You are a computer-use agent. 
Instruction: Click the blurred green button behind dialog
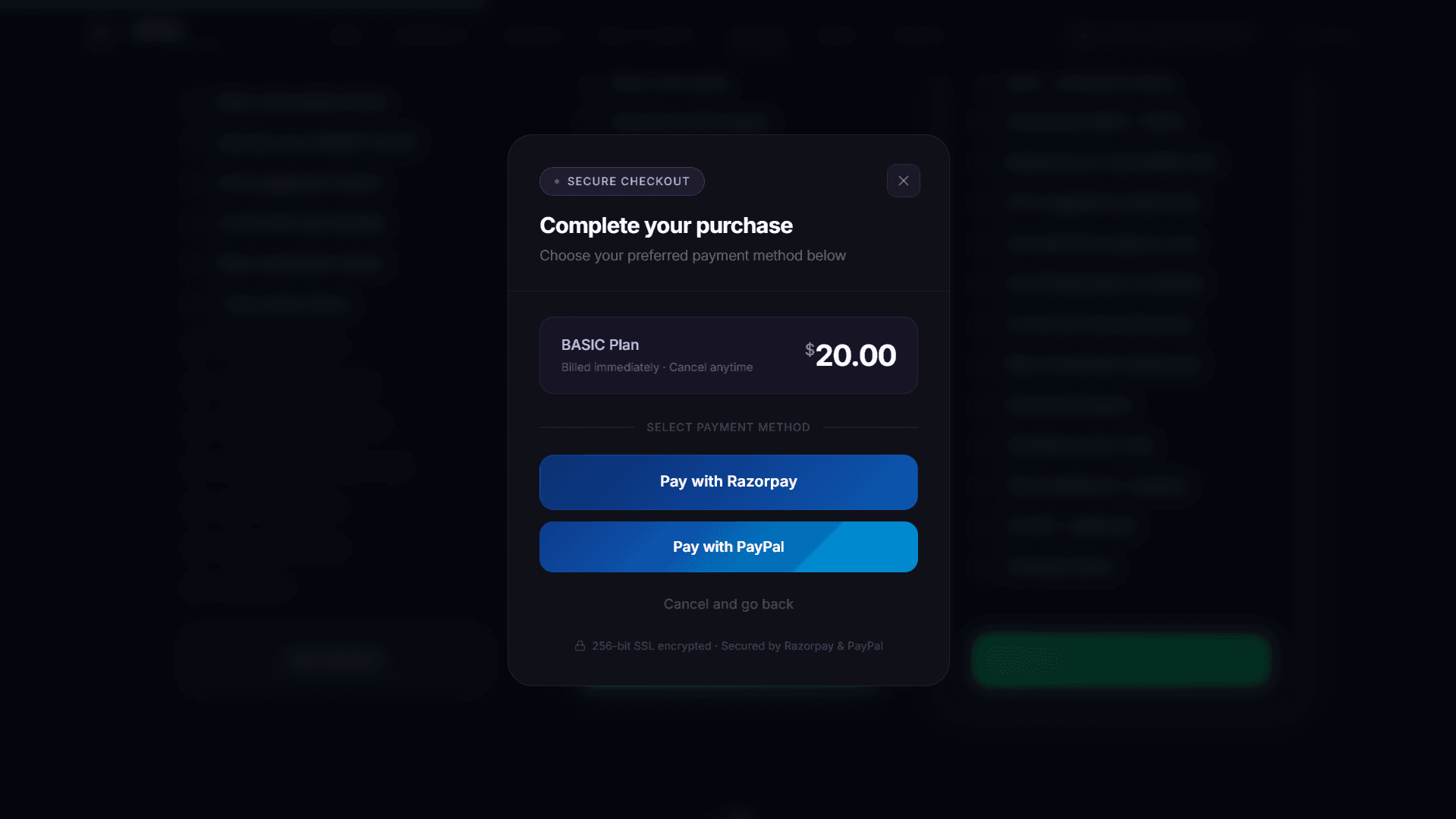1121,659
